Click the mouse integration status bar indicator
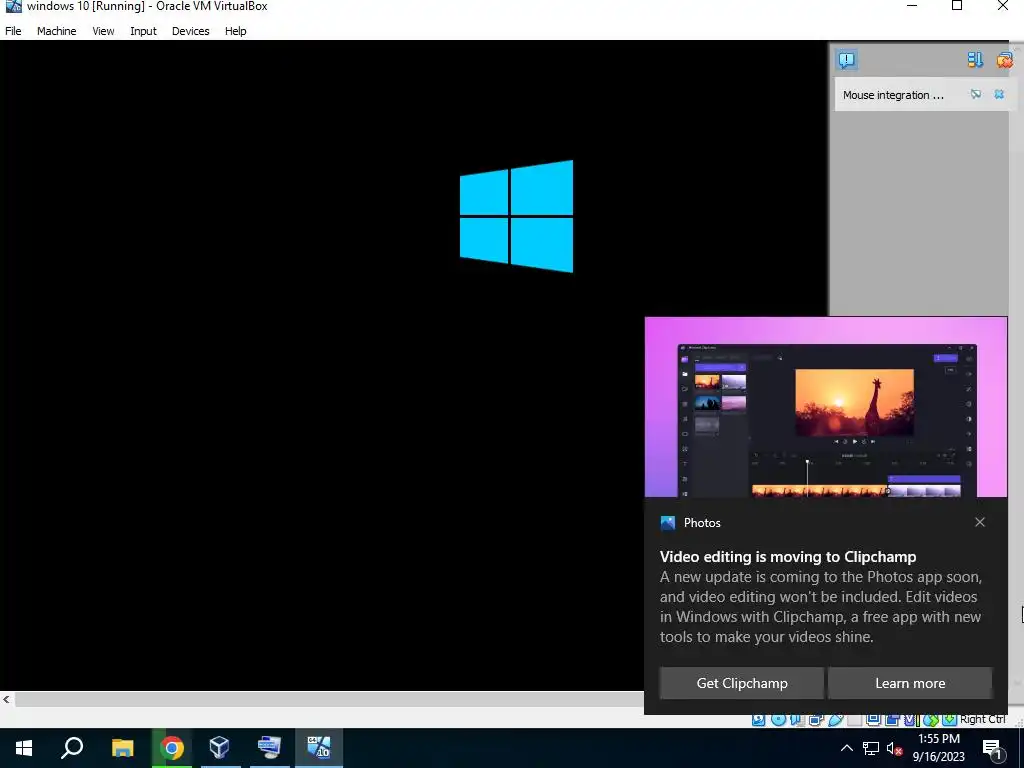The height and width of the screenshot is (768, 1024). (x=931, y=720)
